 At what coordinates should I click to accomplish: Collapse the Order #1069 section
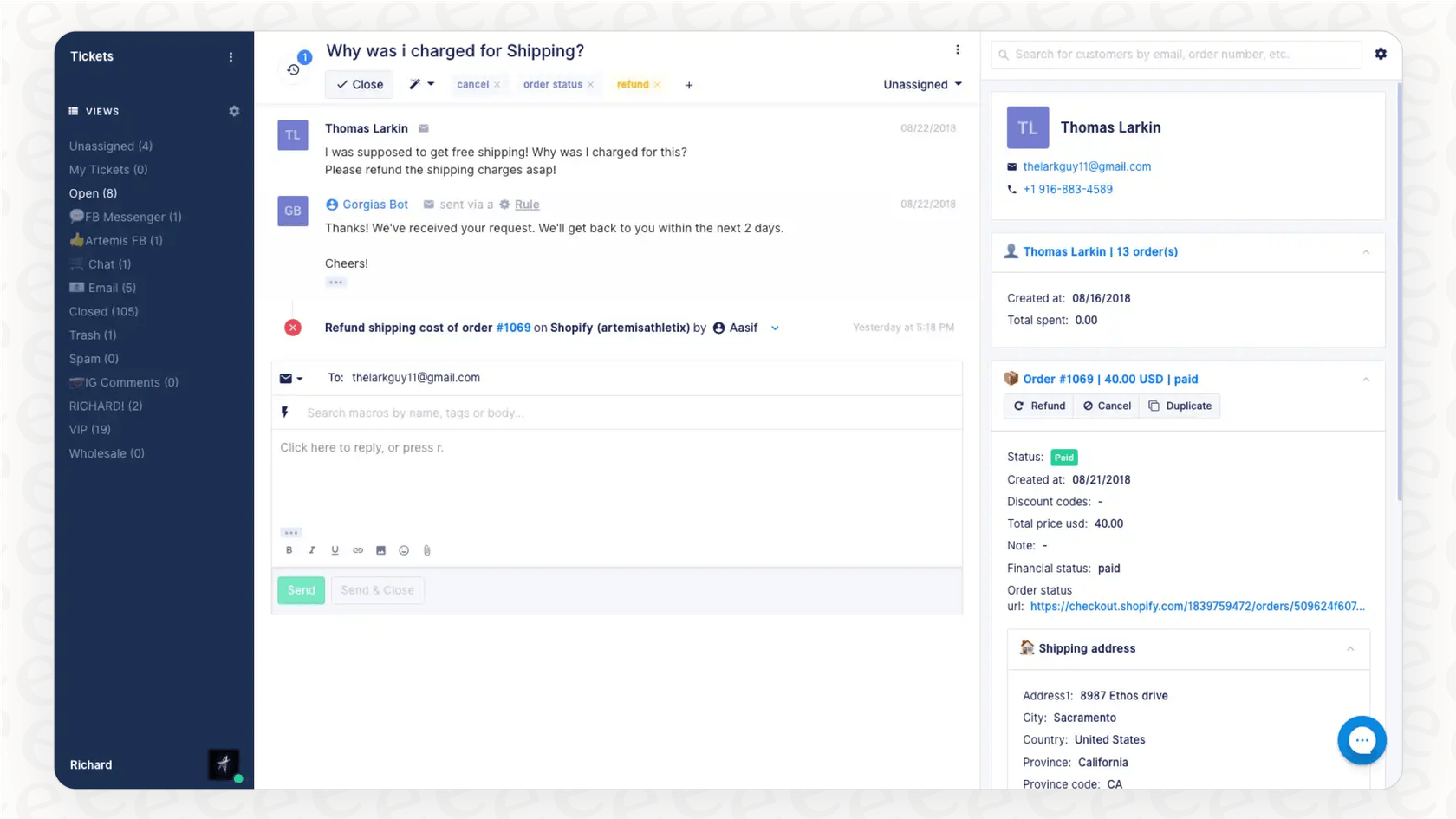pos(1366,379)
